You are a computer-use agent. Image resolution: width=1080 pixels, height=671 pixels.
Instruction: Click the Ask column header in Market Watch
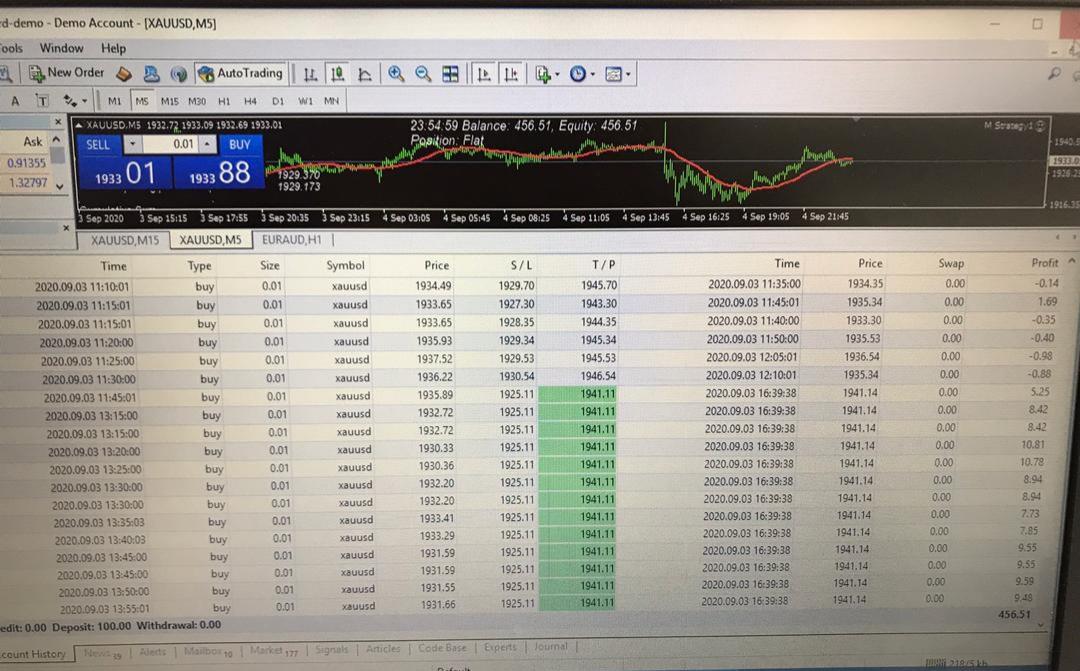point(32,141)
